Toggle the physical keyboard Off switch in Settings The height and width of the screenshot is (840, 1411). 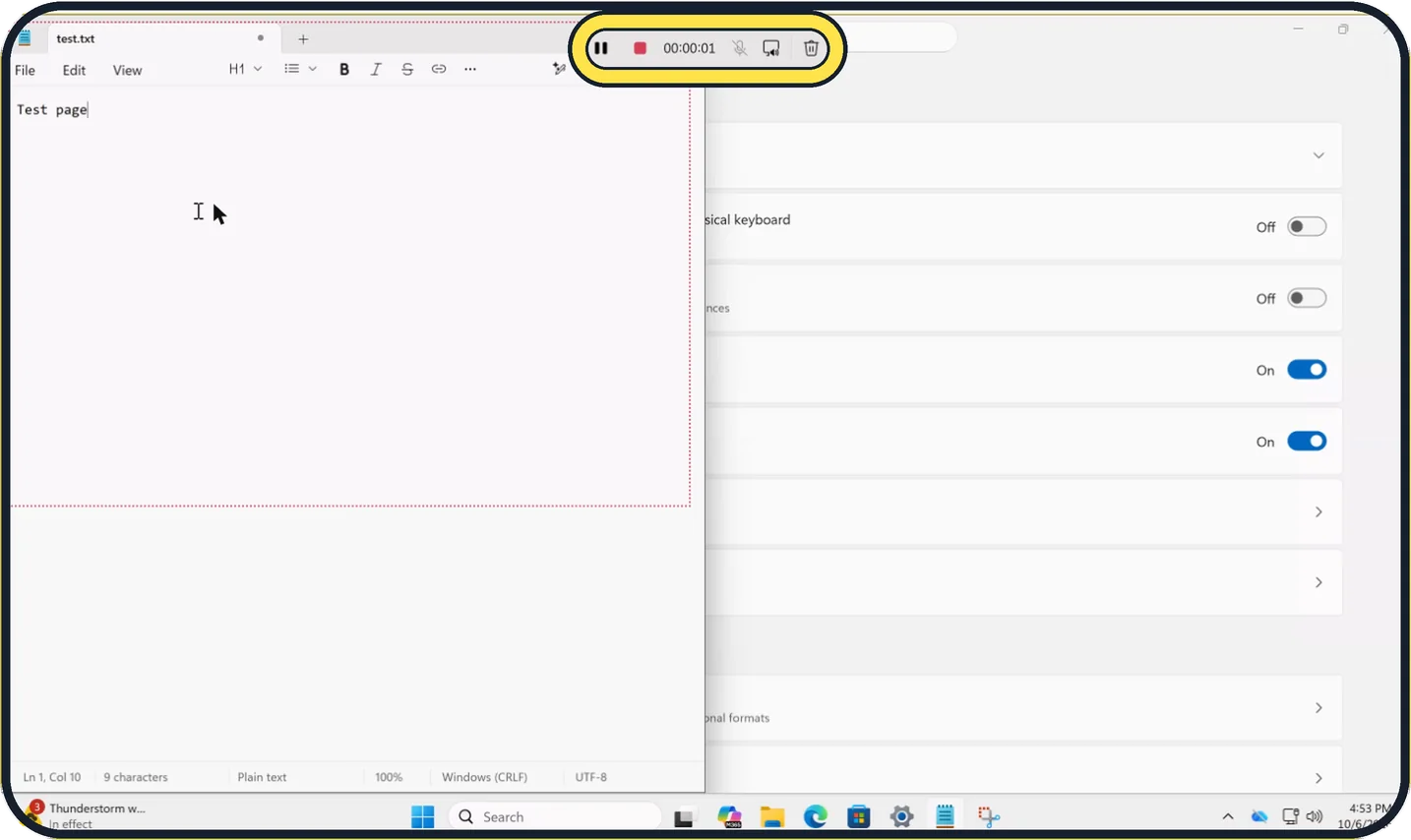pyautogui.click(x=1307, y=227)
